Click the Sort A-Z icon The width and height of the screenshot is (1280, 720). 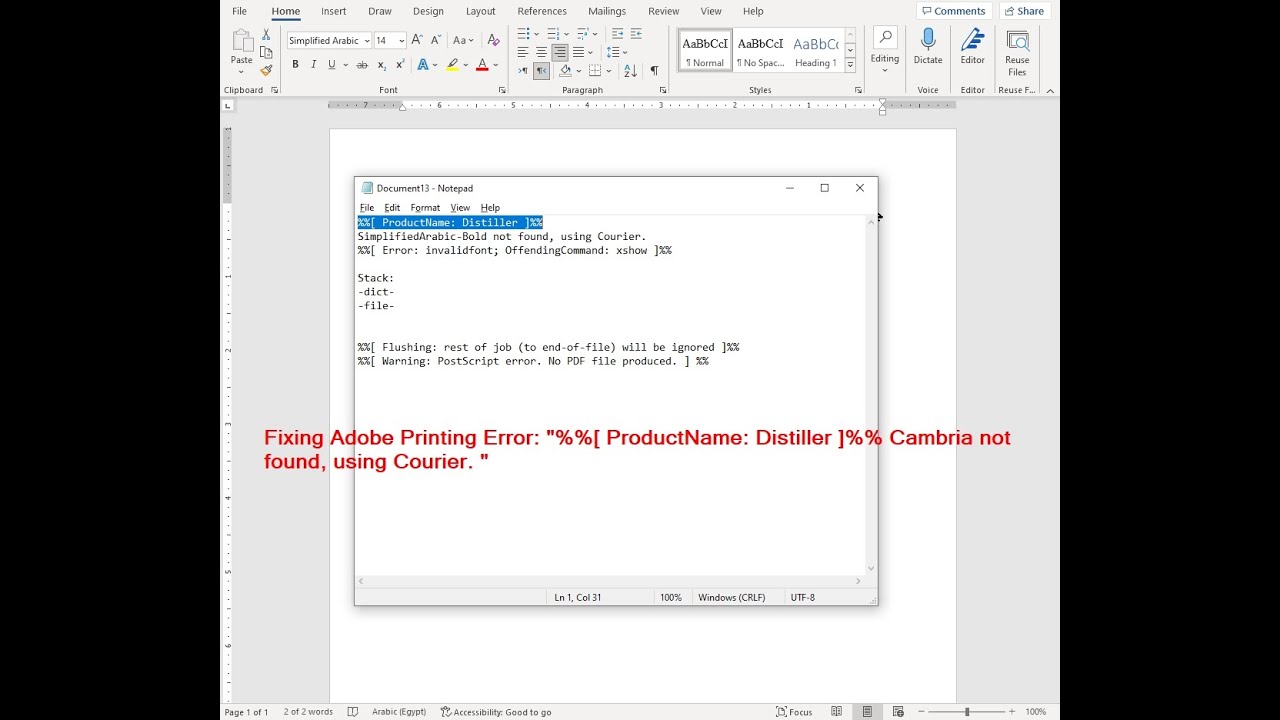coord(630,71)
